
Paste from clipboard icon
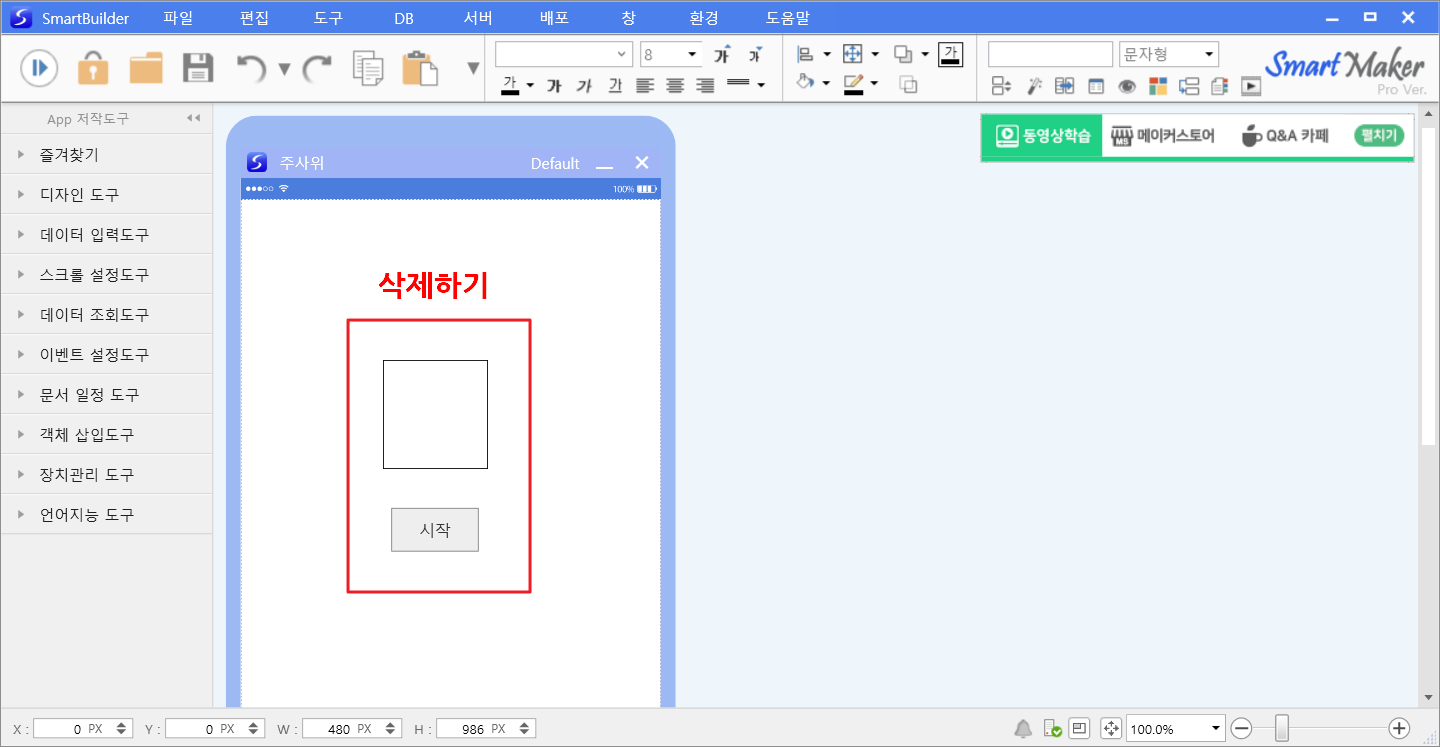(420, 68)
